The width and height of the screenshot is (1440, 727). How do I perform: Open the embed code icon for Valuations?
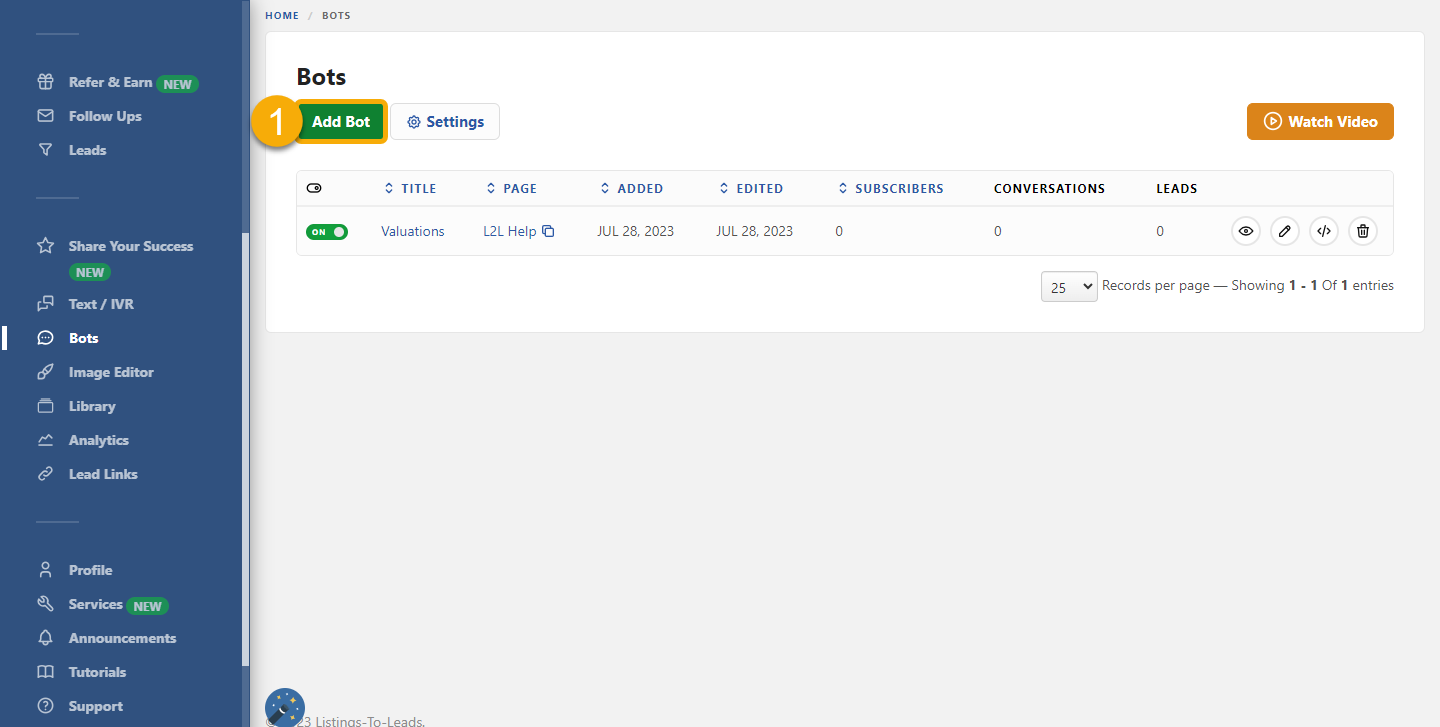pos(1324,231)
